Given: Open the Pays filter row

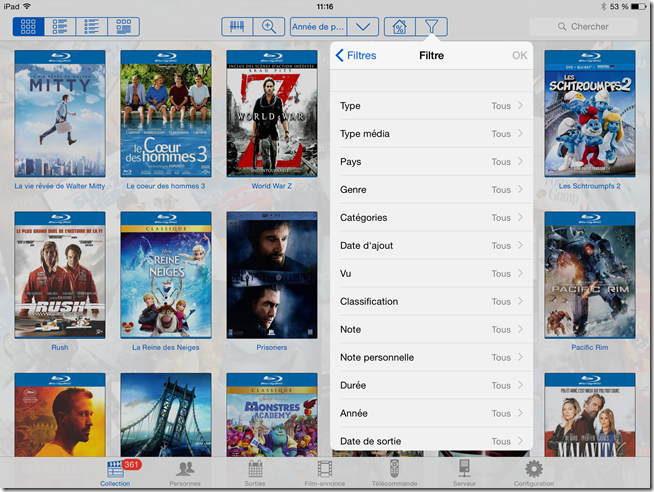Looking at the screenshot, I should point(431,162).
